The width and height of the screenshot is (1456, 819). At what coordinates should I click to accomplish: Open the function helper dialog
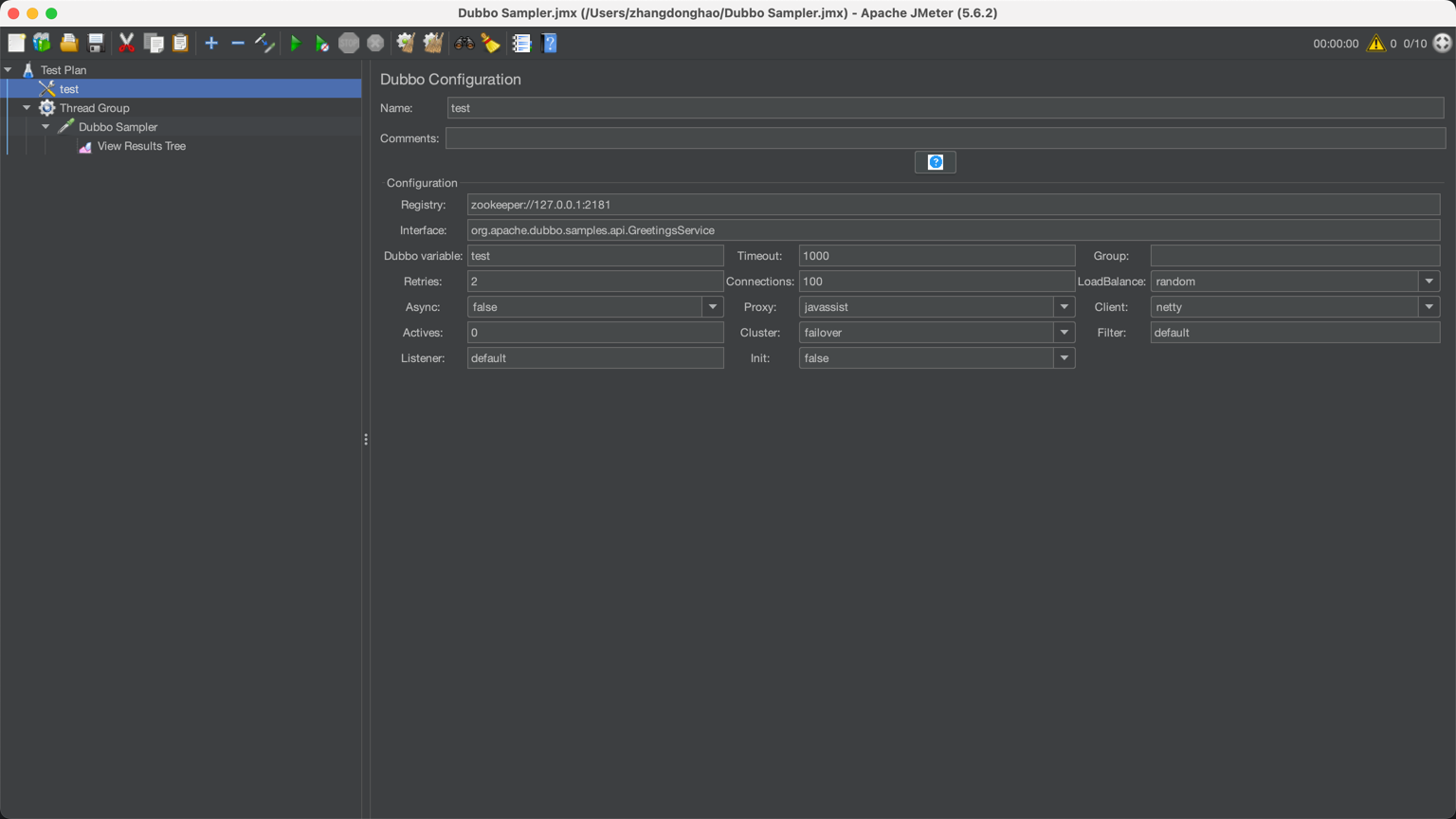coord(521,43)
